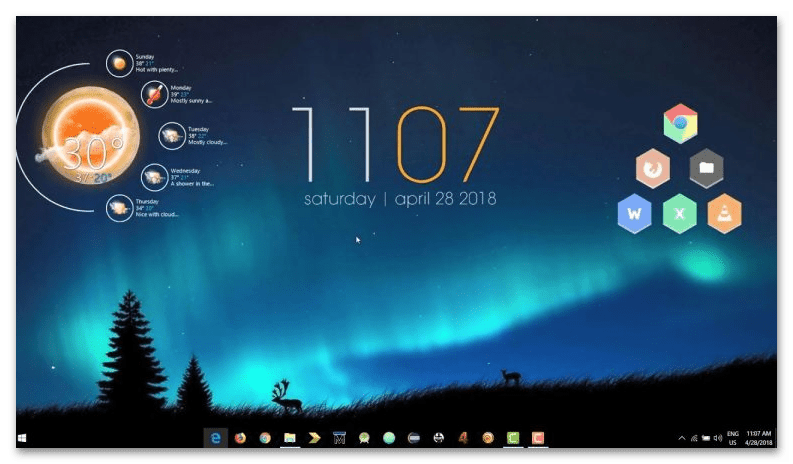Open Firefox from the taskbar
The image size is (793, 464).
240,438
